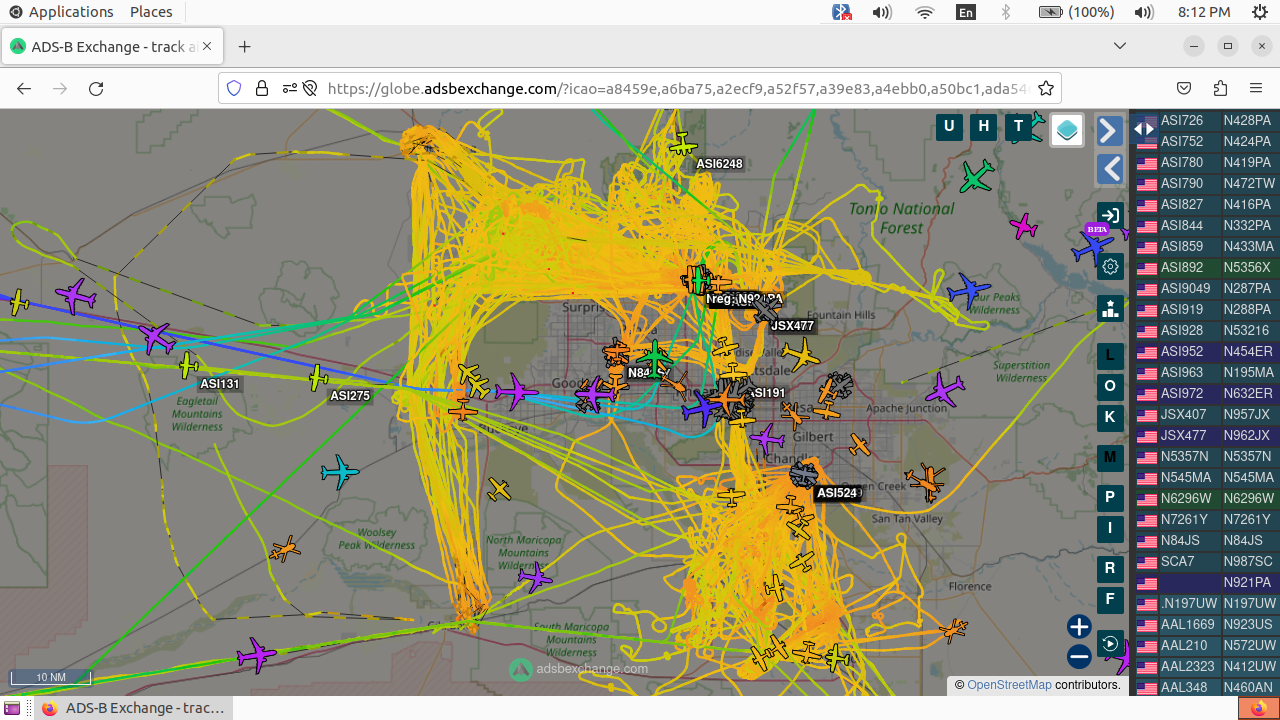Open the clock showing 8:12 PM
This screenshot has height=720, width=1280.
click(x=1204, y=12)
